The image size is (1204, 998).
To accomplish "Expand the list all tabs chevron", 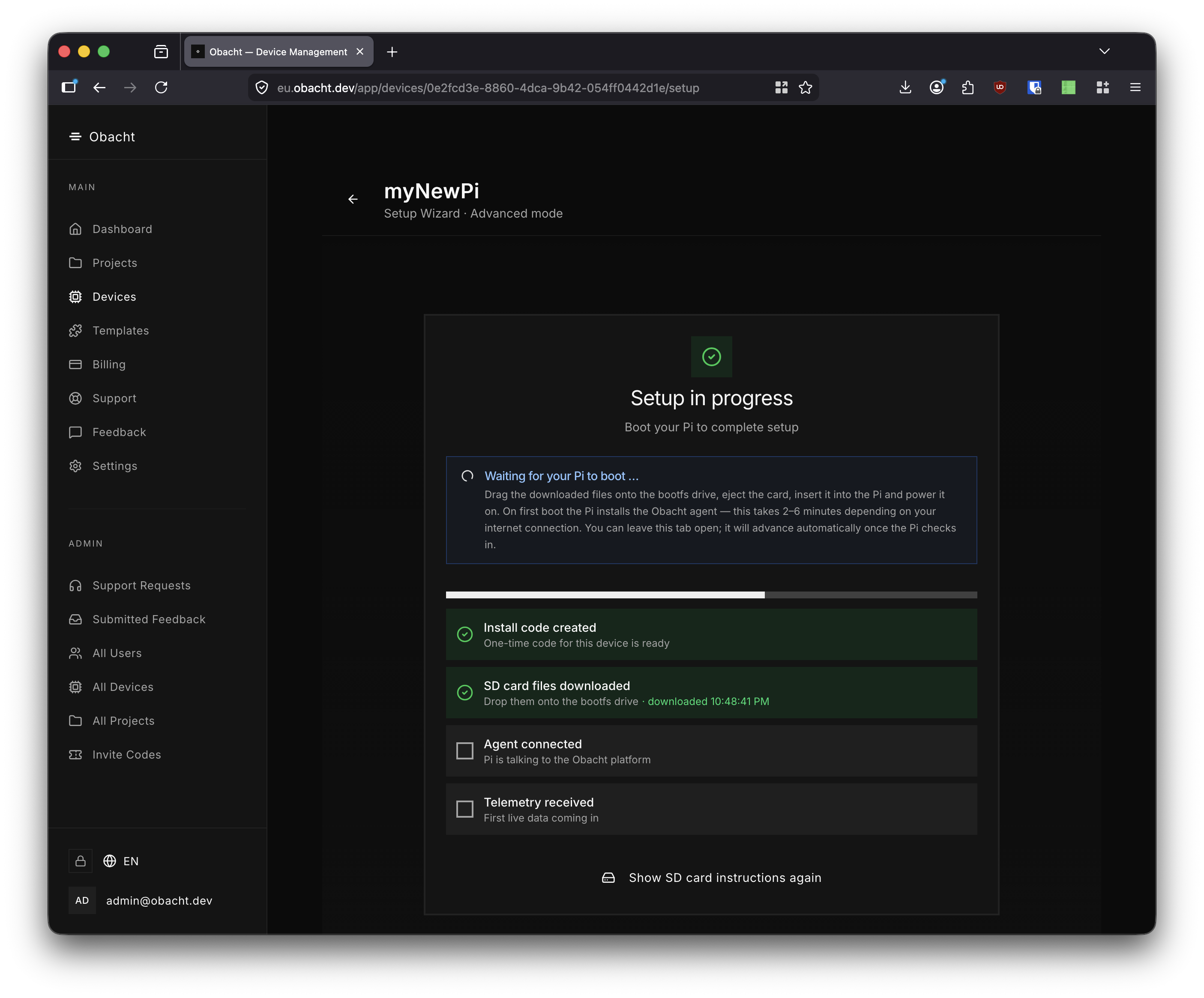I will pyautogui.click(x=1105, y=51).
